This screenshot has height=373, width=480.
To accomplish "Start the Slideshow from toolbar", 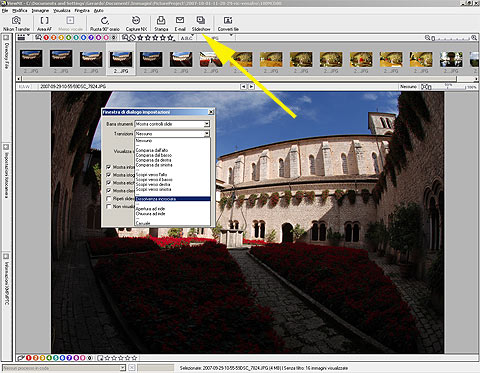I will [x=201, y=24].
